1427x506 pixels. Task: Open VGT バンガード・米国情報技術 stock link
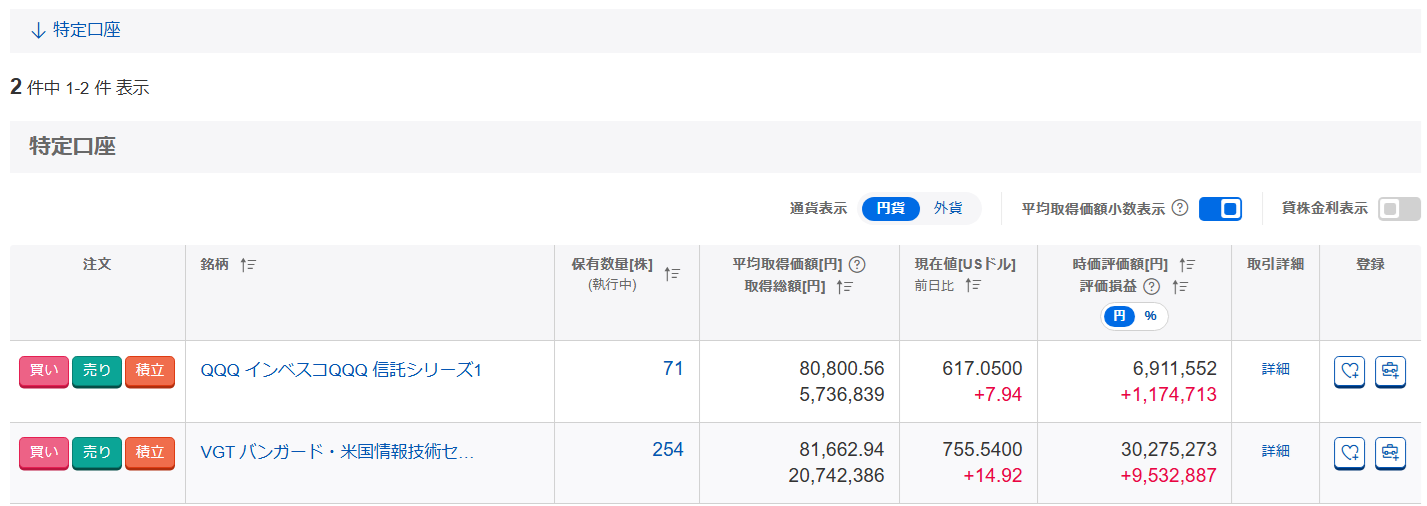[337, 452]
